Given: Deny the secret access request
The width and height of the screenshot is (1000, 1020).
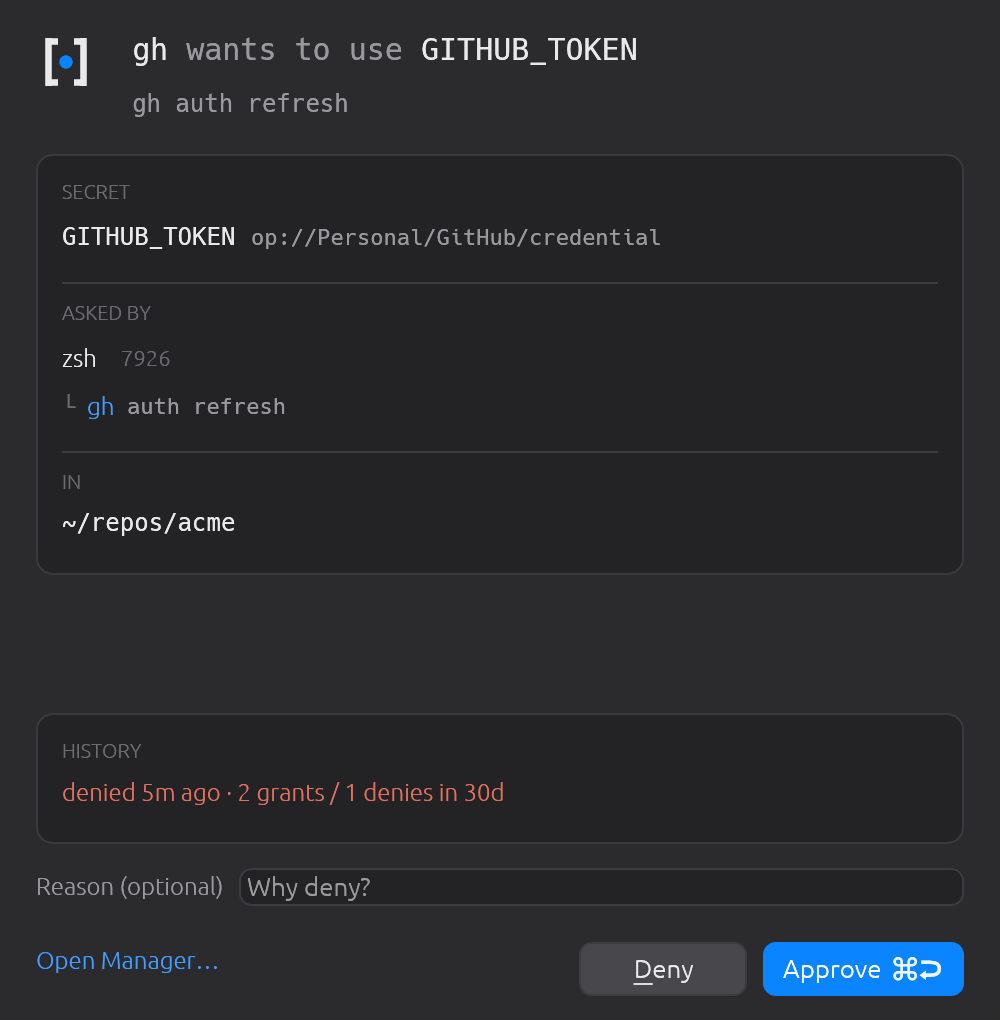Looking at the screenshot, I should [662, 969].
